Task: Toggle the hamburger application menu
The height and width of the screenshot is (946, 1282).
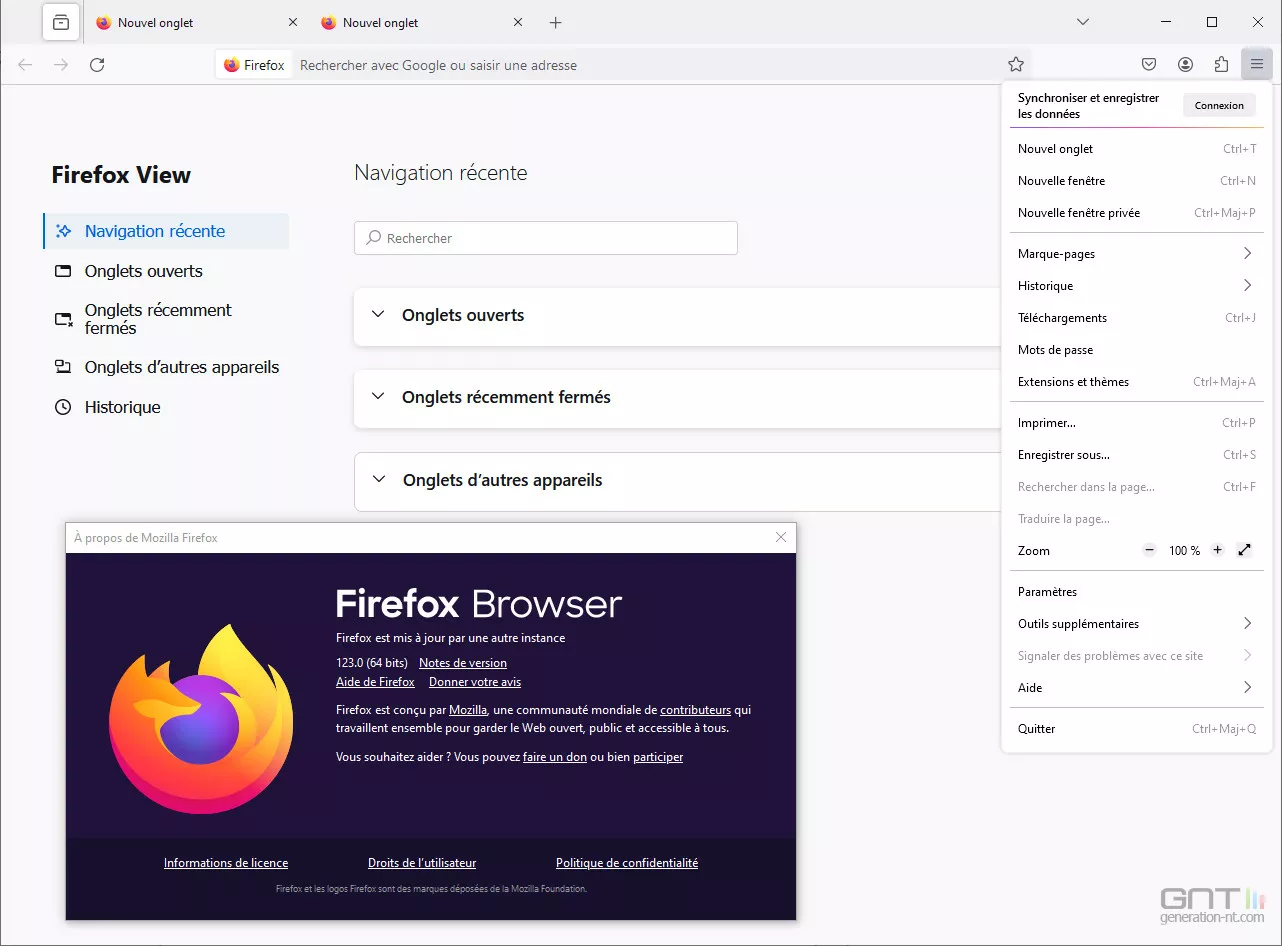Action: (1256, 65)
